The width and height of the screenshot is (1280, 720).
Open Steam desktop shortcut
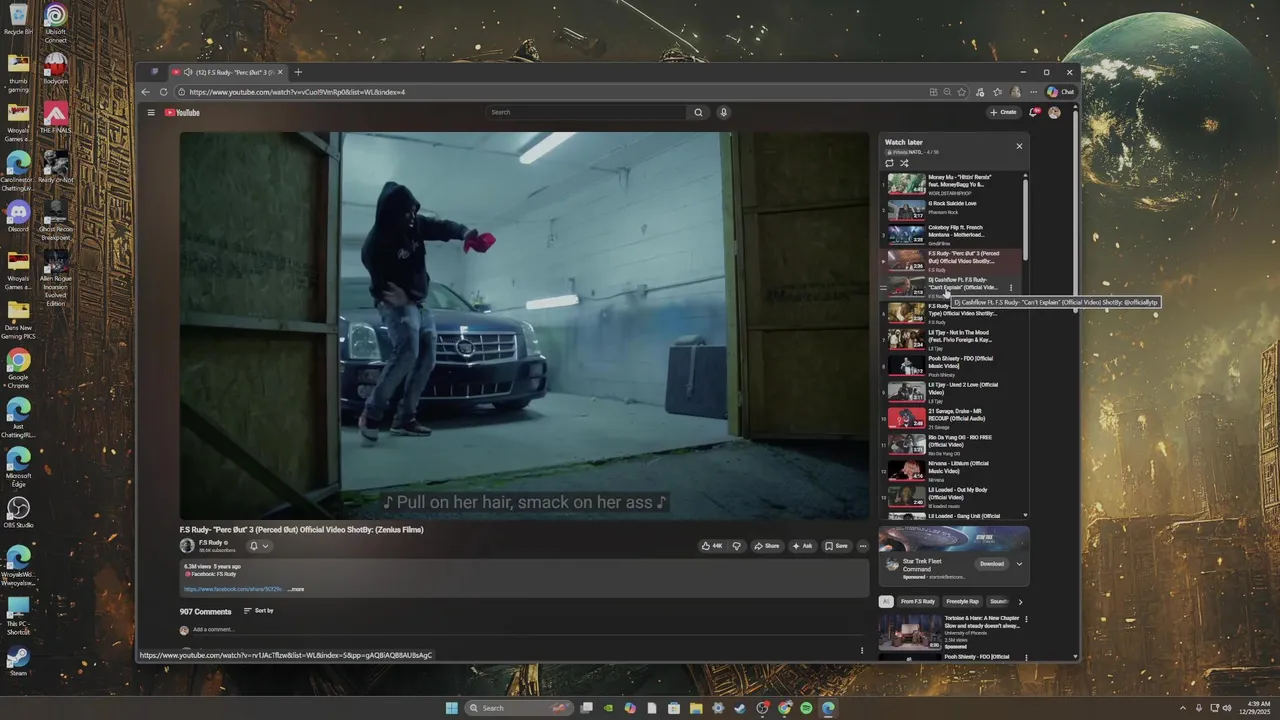18,661
